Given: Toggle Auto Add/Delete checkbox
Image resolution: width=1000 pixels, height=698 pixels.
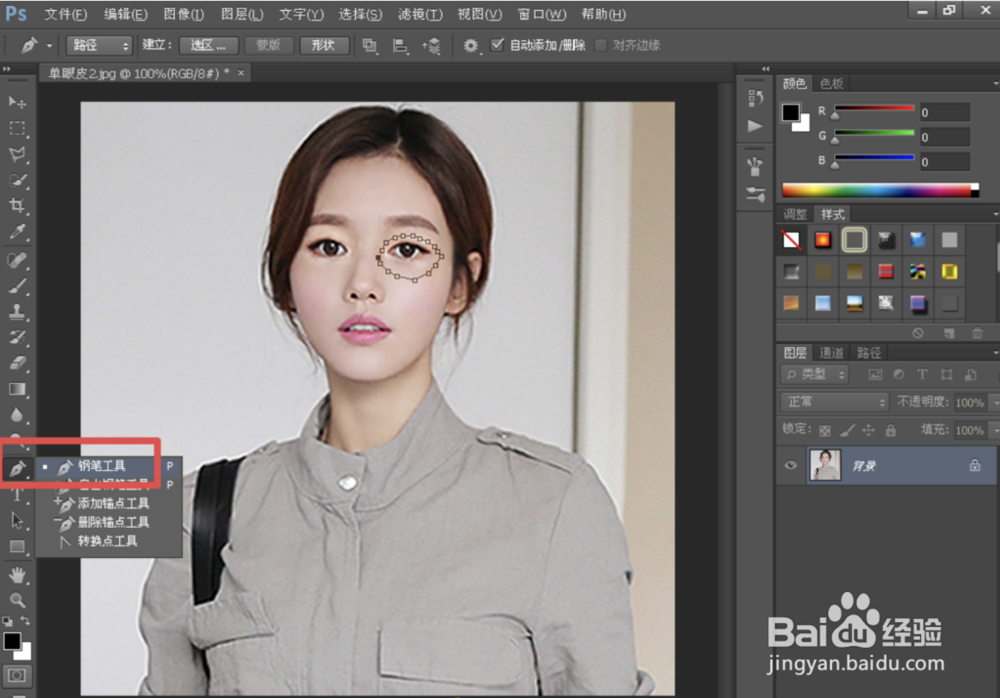Looking at the screenshot, I should [x=497, y=45].
